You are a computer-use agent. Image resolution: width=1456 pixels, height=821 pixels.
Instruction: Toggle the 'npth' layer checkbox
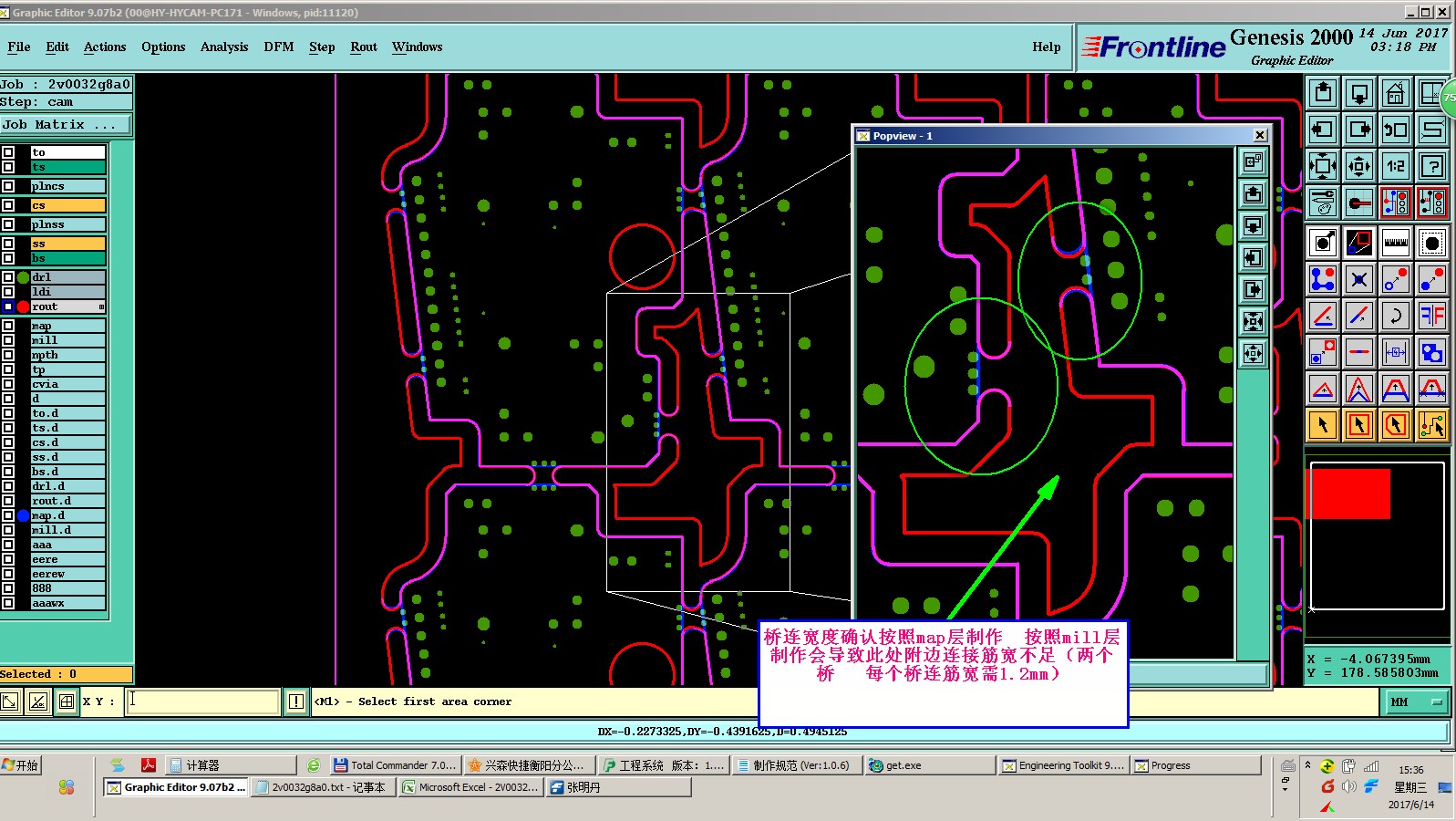[8, 355]
